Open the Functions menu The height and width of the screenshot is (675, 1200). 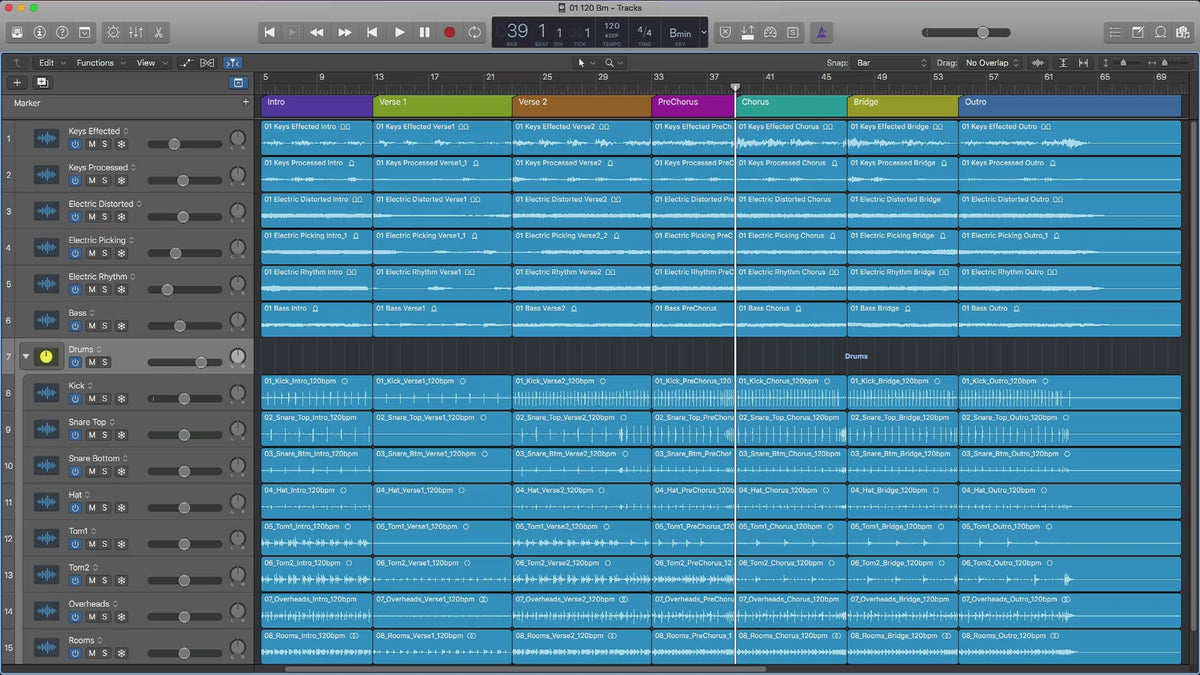click(x=100, y=63)
